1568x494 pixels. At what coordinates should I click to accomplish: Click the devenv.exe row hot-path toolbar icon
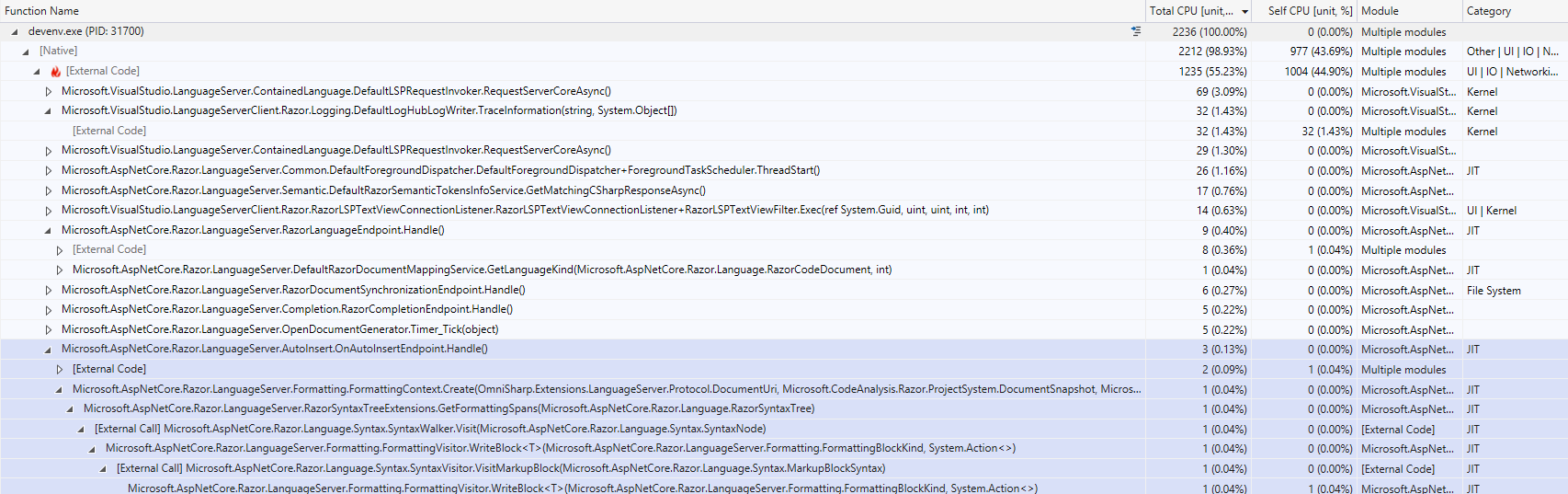[1136, 31]
